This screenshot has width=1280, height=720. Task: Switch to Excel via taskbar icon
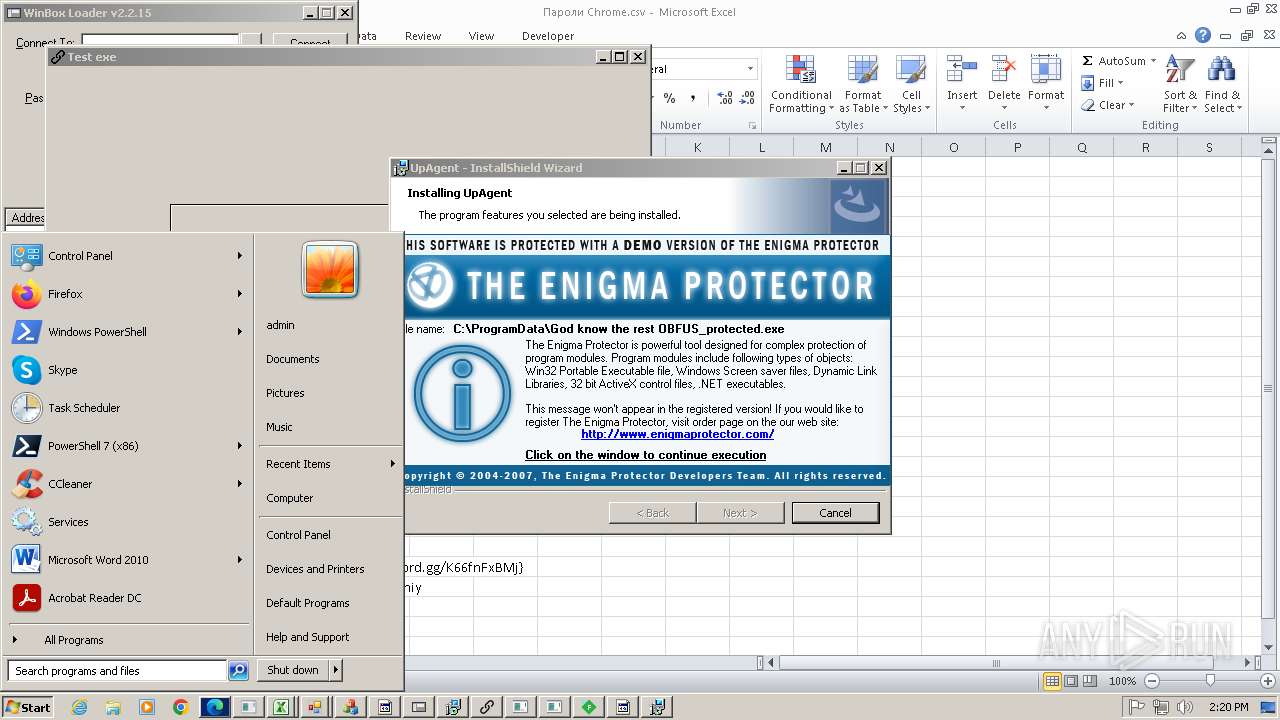282,707
